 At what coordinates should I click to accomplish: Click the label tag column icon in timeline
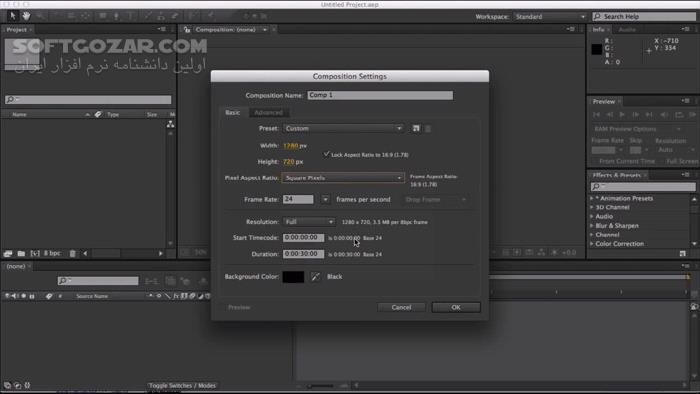pyautogui.click(x=49, y=296)
